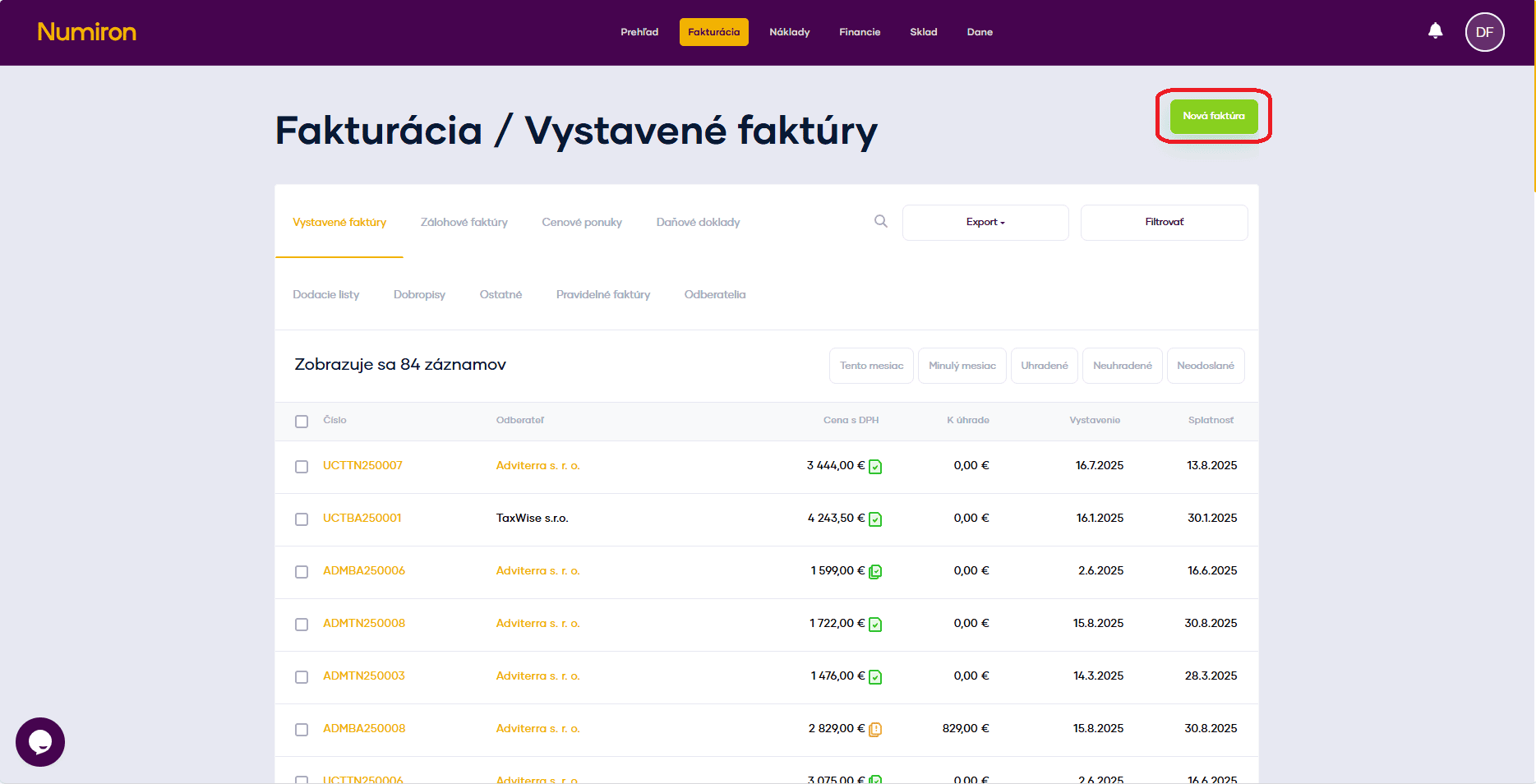Open the Náklady menu item
The image size is (1536, 784).
tap(789, 32)
